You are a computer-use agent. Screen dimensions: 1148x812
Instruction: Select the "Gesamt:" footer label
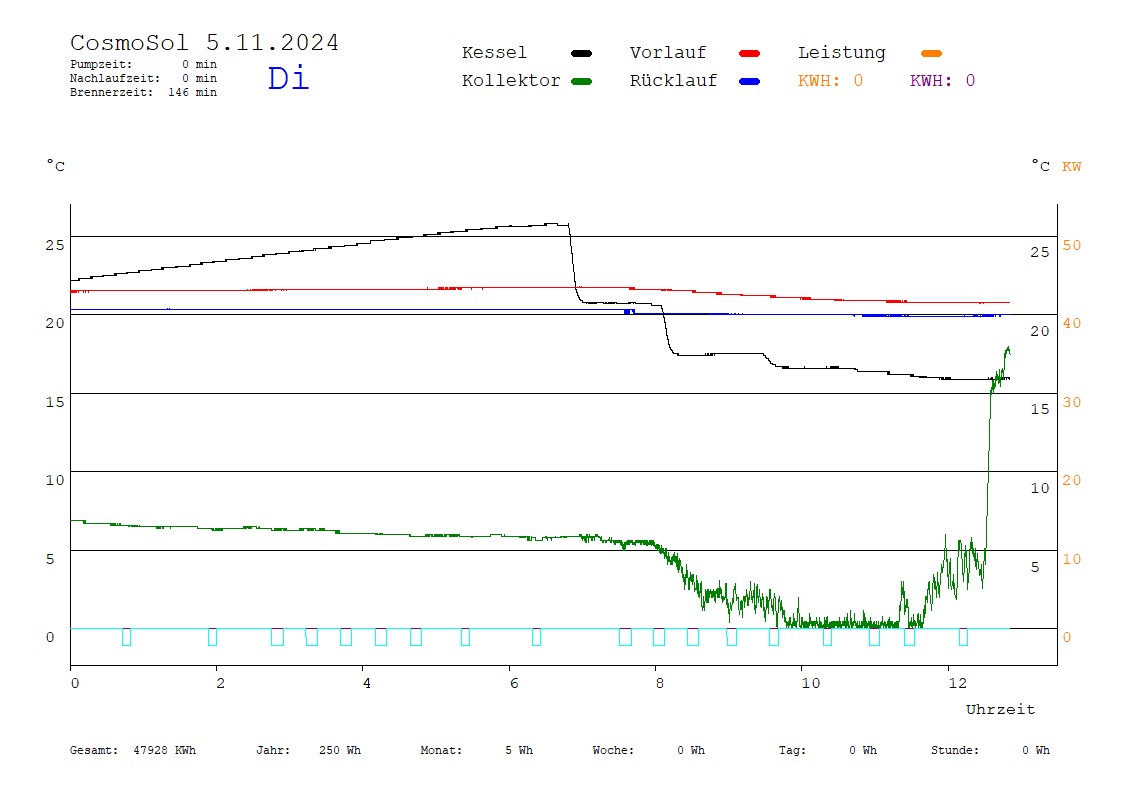[94, 750]
